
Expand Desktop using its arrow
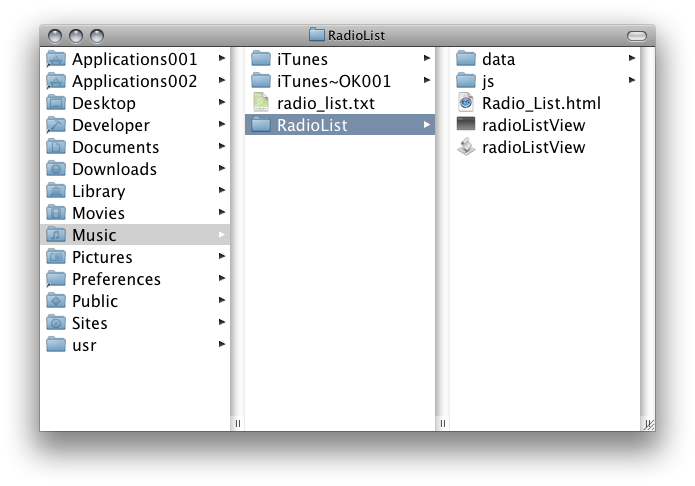(x=222, y=102)
